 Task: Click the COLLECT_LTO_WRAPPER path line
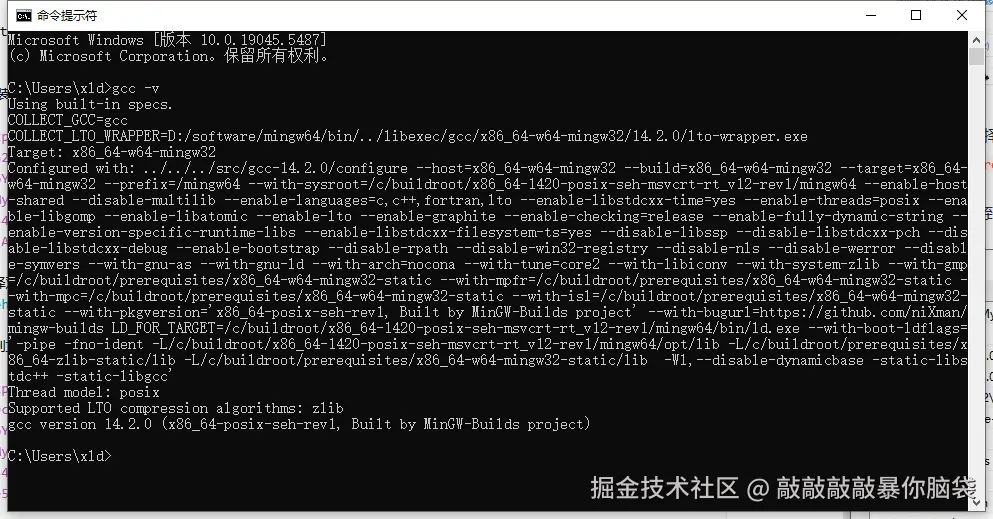point(408,136)
